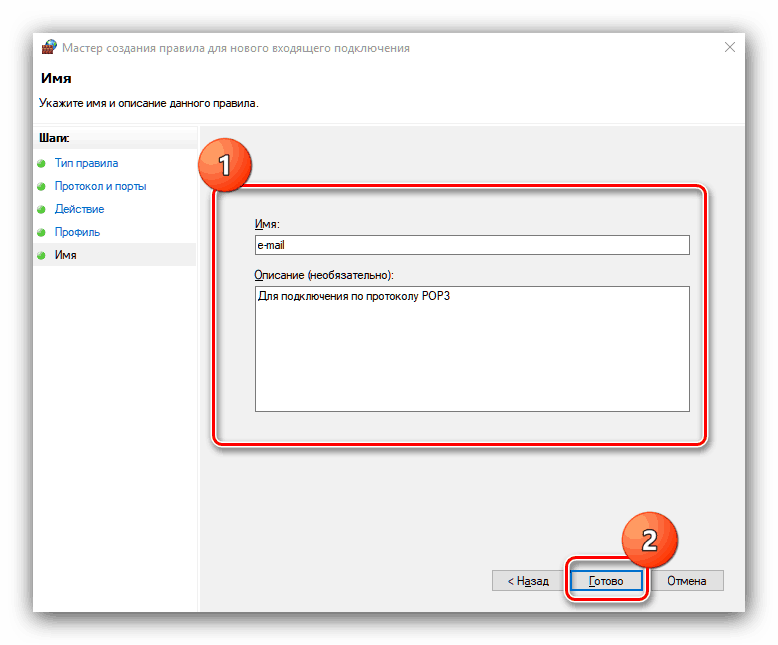This screenshot has width=778, height=645.
Task: Click green bullet next to Действие
Action: click(x=41, y=209)
